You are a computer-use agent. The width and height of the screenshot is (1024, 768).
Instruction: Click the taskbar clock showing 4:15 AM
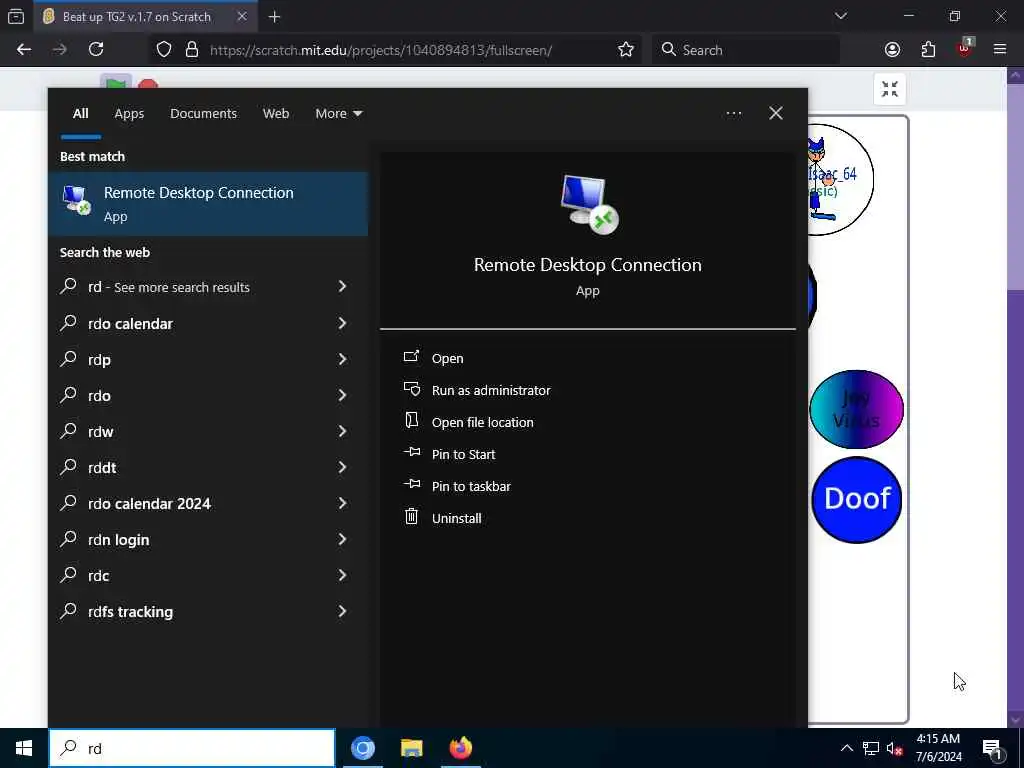[938, 748]
